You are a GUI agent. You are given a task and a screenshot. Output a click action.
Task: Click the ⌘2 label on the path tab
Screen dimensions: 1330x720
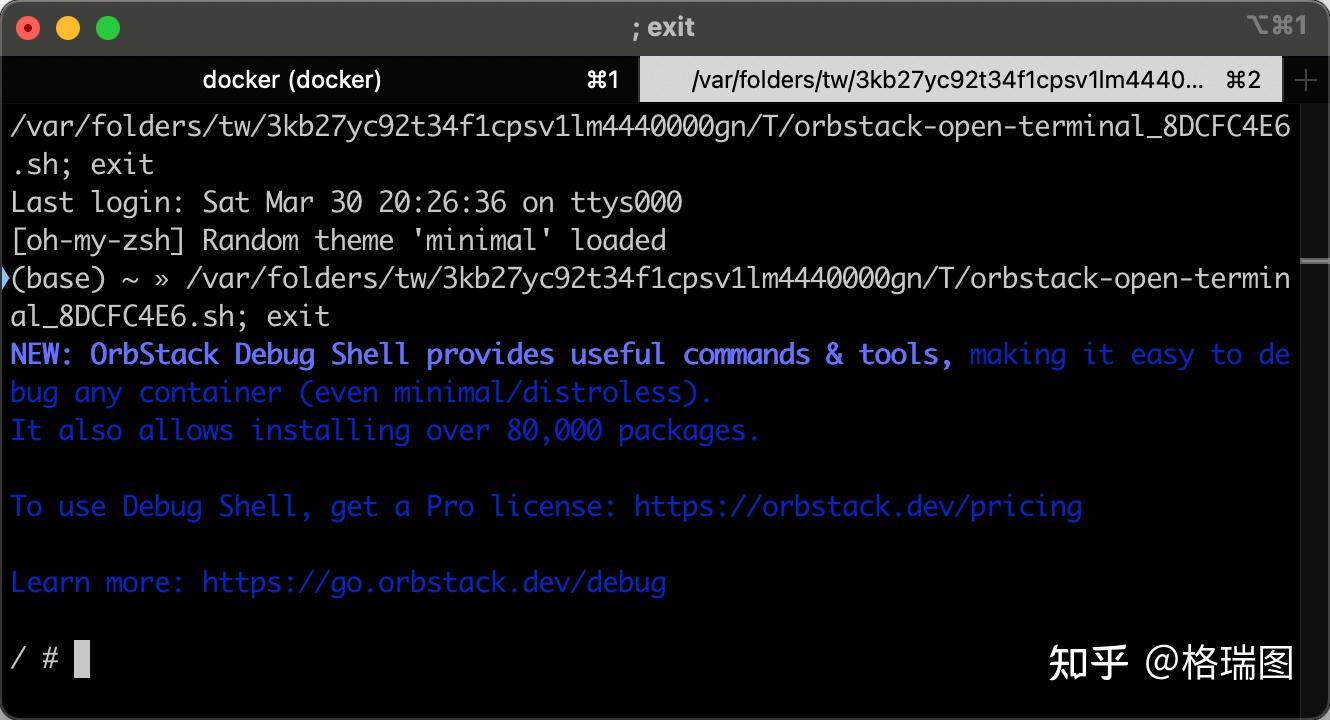point(1243,80)
